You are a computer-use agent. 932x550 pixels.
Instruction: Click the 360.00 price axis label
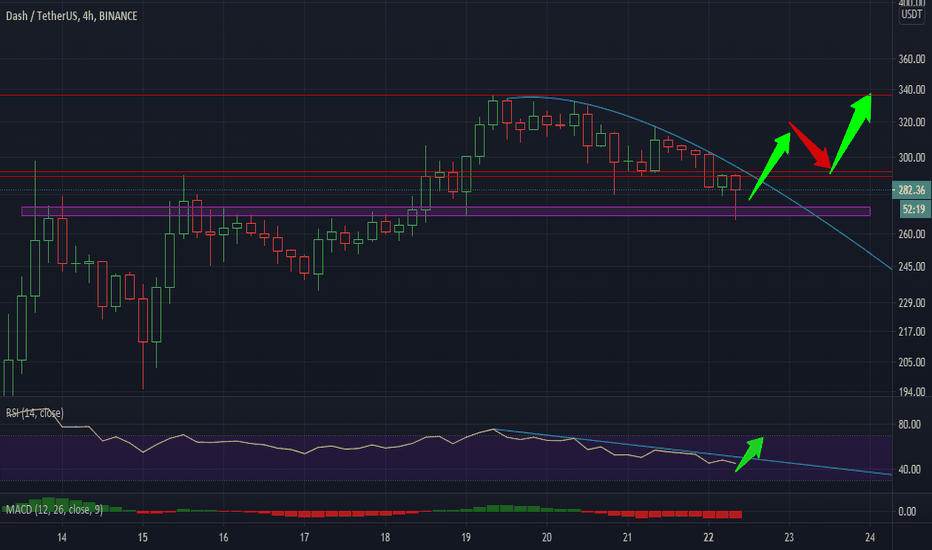[912, 59]
